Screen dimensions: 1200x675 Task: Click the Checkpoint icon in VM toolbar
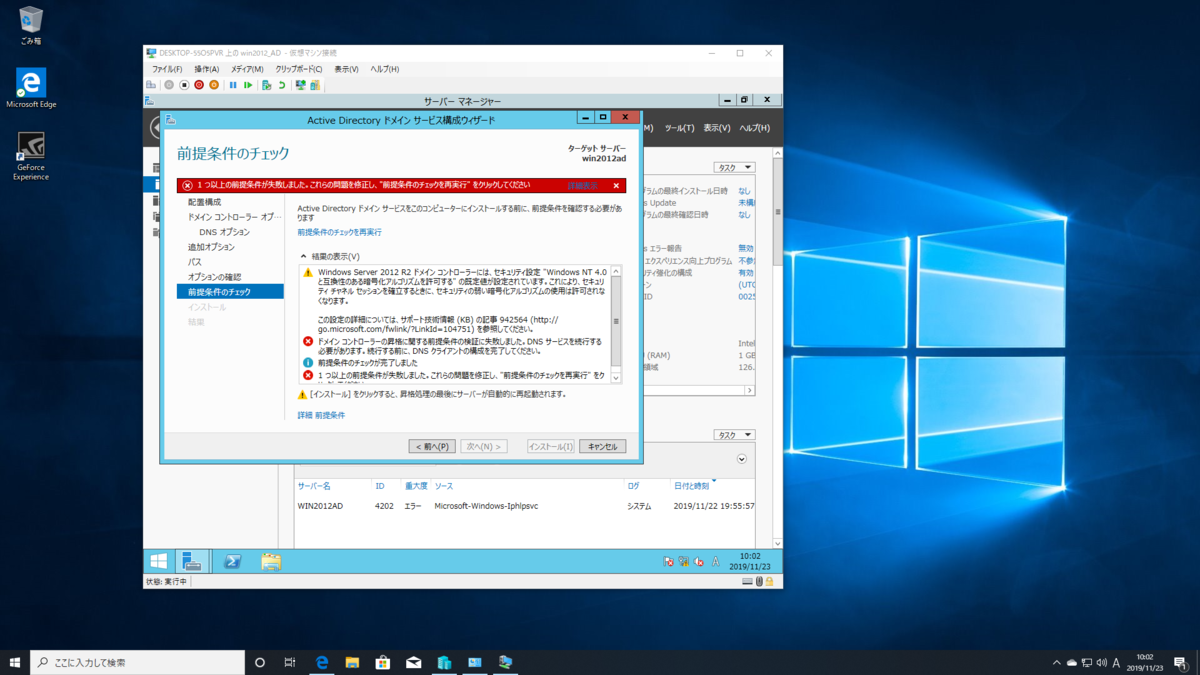click(x=266, y=85)
